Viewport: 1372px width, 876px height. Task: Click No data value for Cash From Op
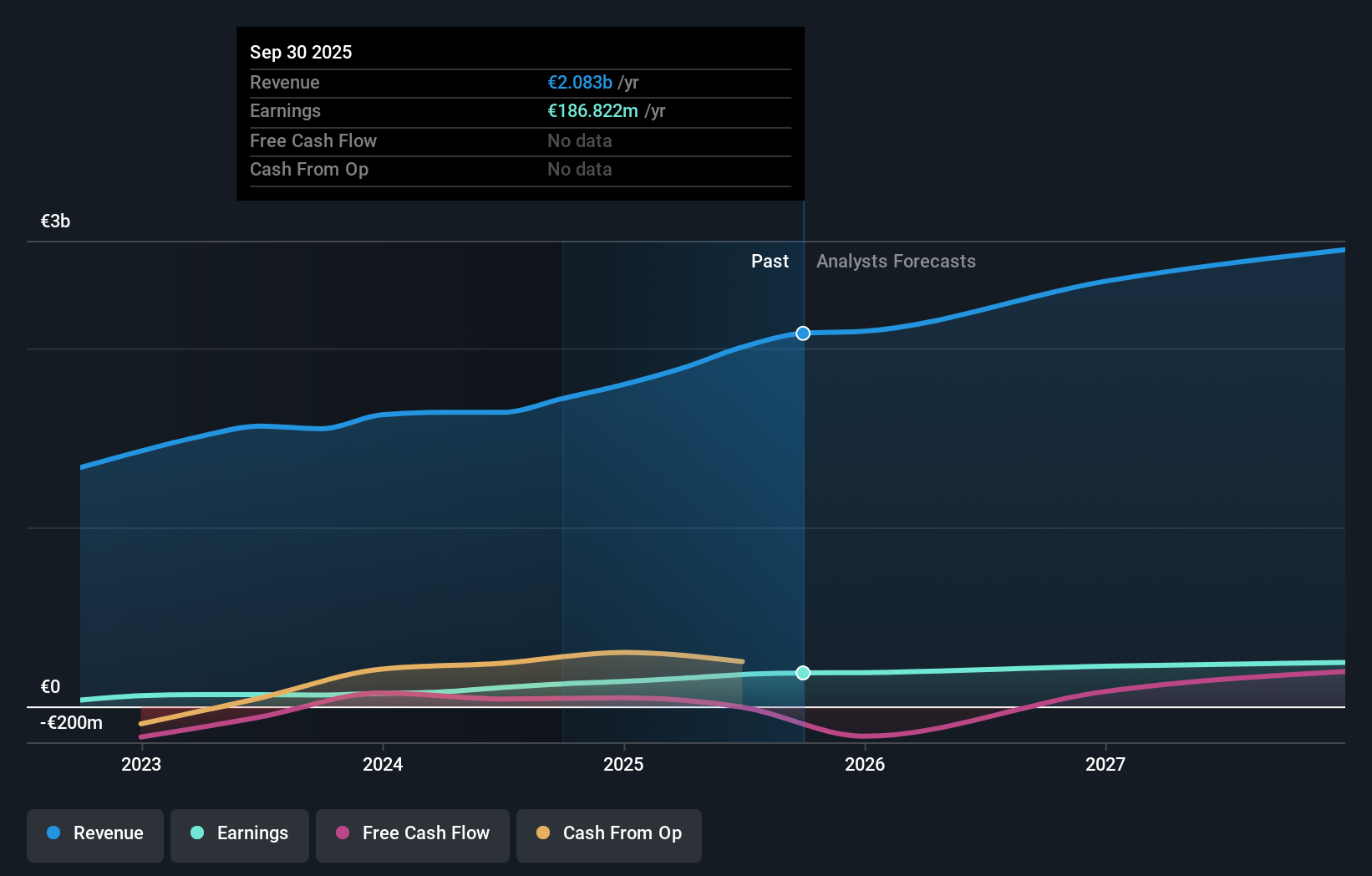[580, 170]
